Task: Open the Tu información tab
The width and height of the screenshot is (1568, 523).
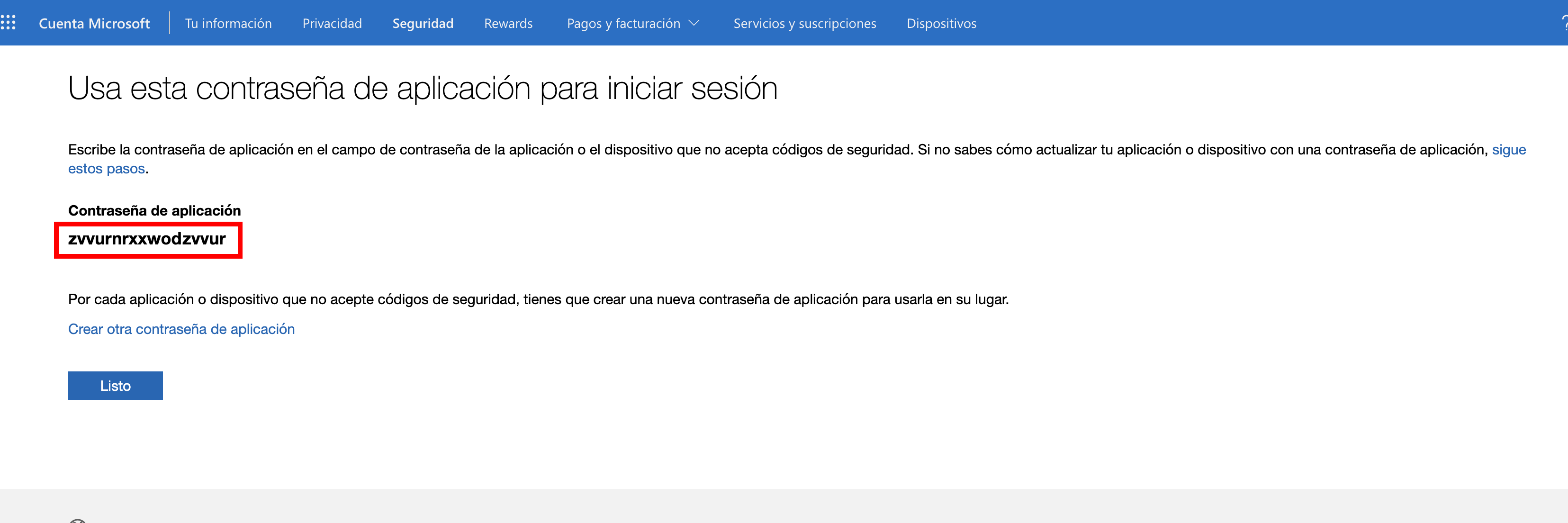Action: pos(228,23)
